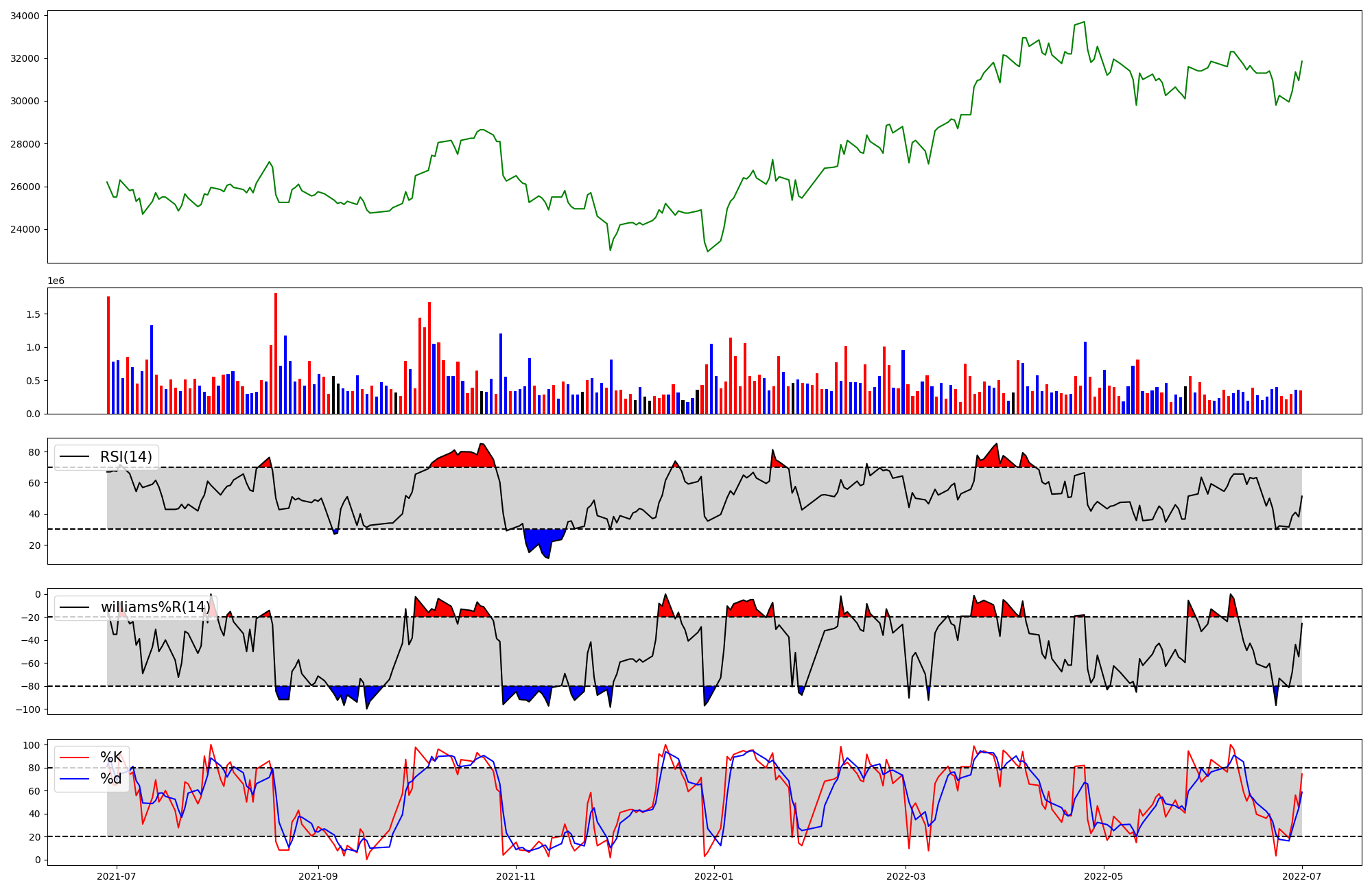1372x892 pixels.
Task: Click the 1e6 volume scale label
Action: coord(56,281)
